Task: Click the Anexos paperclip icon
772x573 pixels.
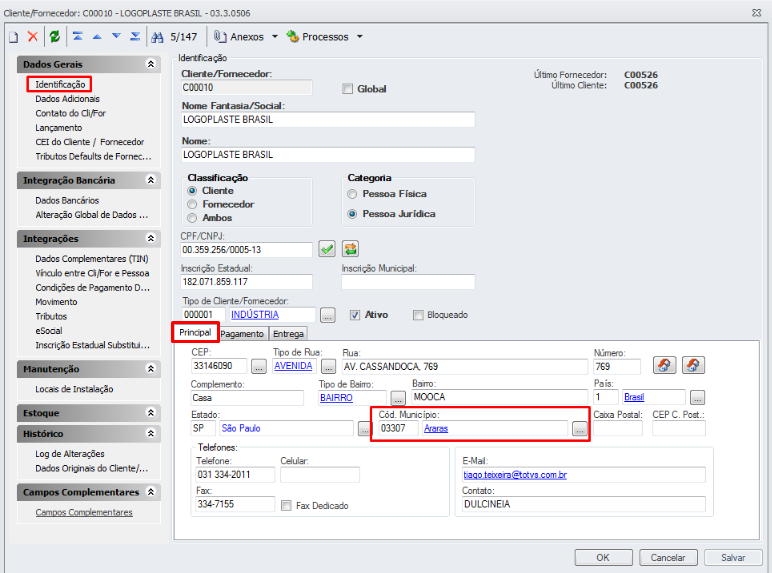Action: click(220, 36)
